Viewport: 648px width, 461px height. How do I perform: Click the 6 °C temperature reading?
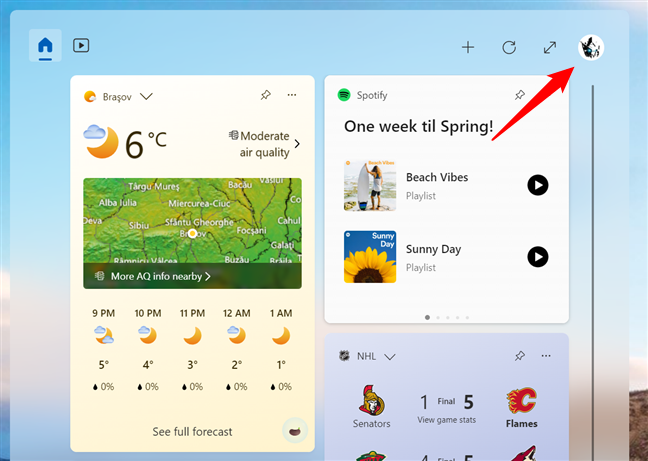click(x=145, y=144)
